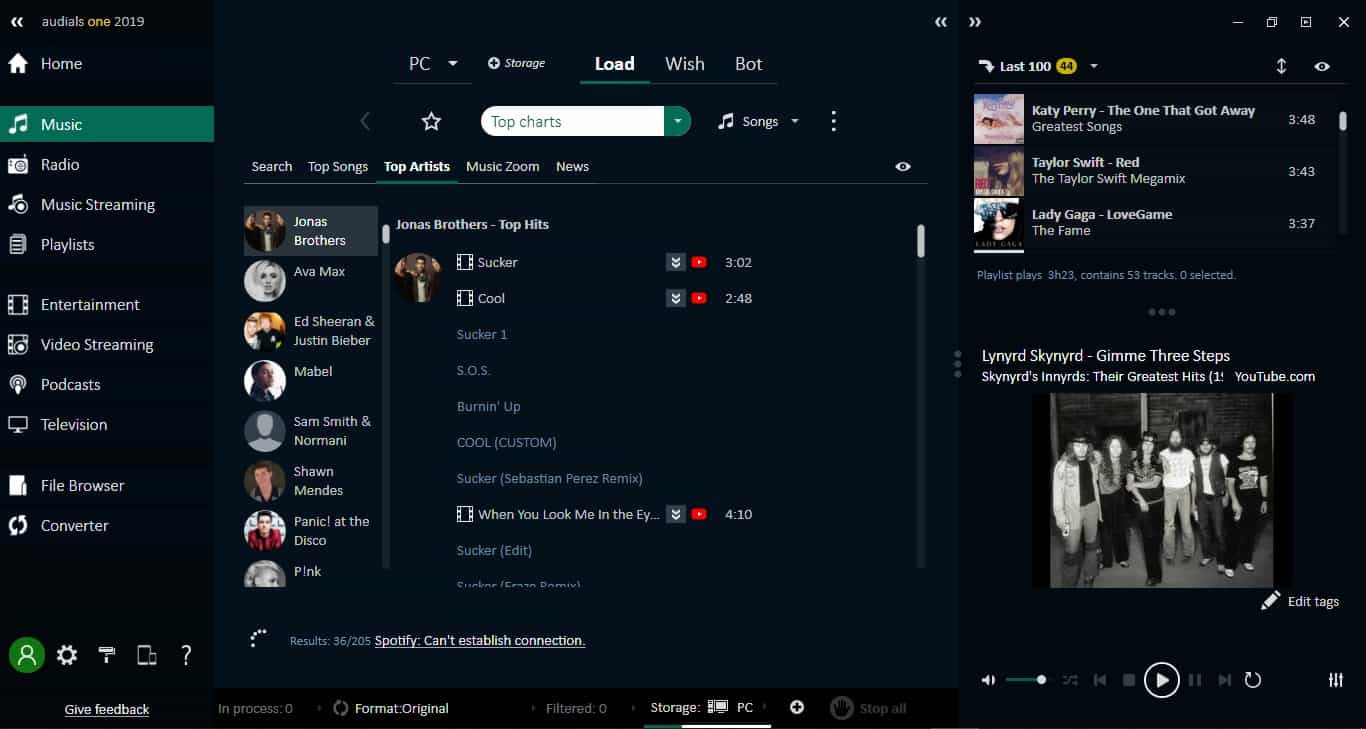Open the devices icon in sidebar
The height and width of the screenshot is (729, 1366).
pos(147,655)
